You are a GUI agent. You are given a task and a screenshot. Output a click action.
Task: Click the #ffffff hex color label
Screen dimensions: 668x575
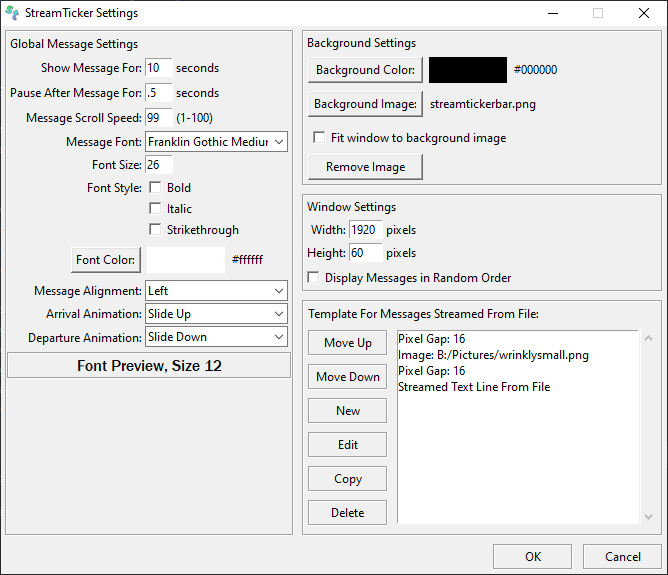click(x=247, y=259)
